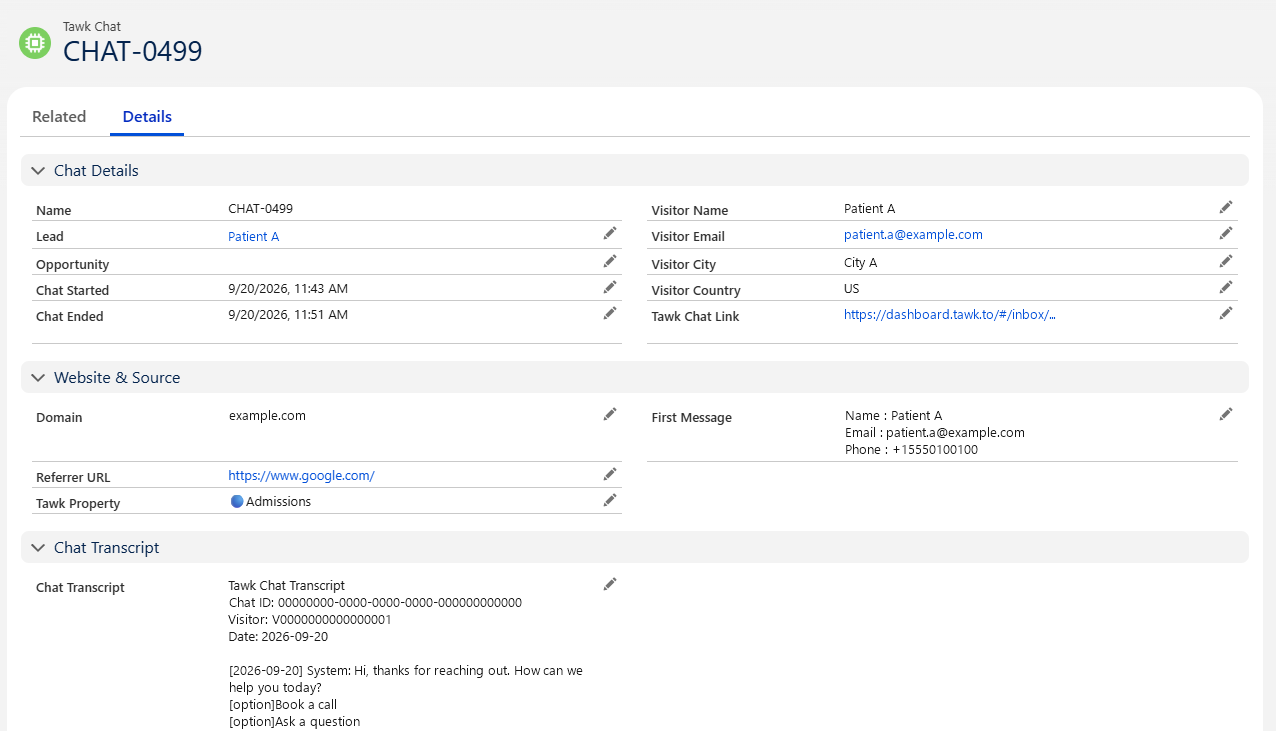The image size is (1276, 731).
Task: Click the [option]Book a call line
Action: point(282,705)
